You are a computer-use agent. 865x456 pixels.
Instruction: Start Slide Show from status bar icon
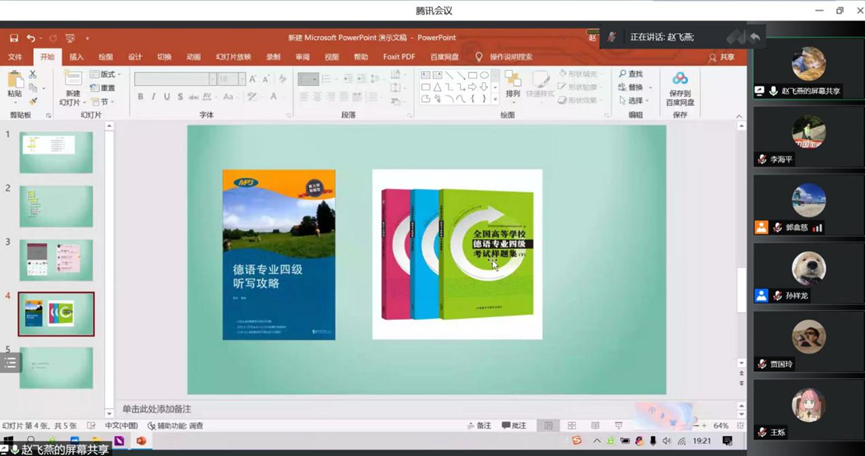pos(618,426)
